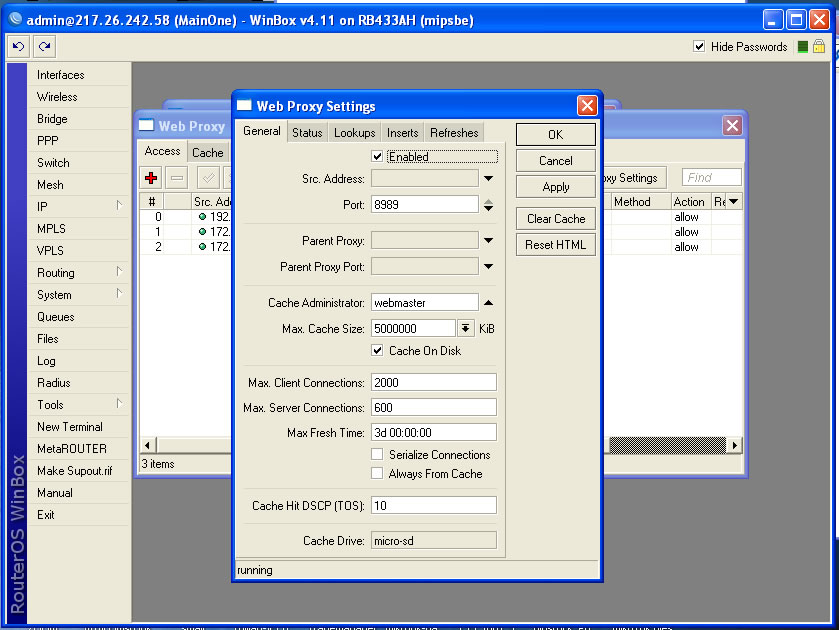Click the Clear Cache button
839x630 pixels.
point(555,218)
